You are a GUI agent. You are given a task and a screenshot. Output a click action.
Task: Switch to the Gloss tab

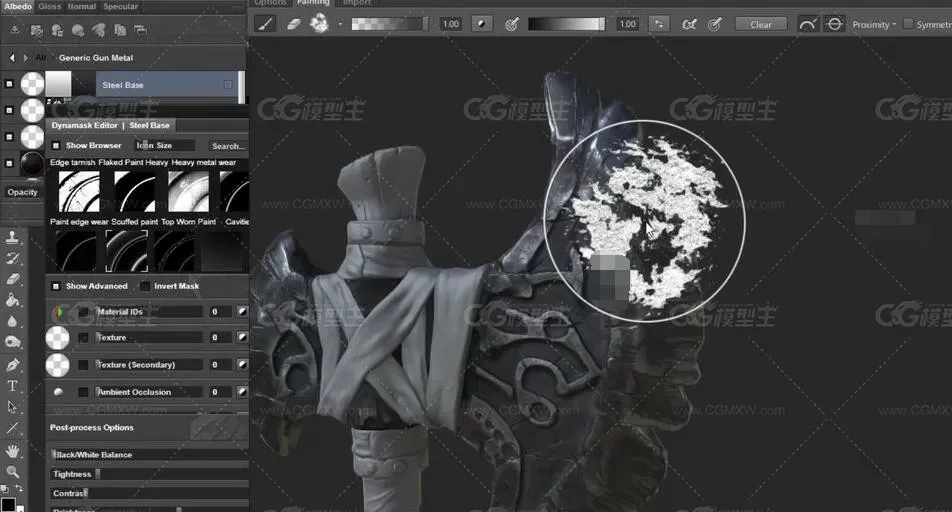pos(50,6)
